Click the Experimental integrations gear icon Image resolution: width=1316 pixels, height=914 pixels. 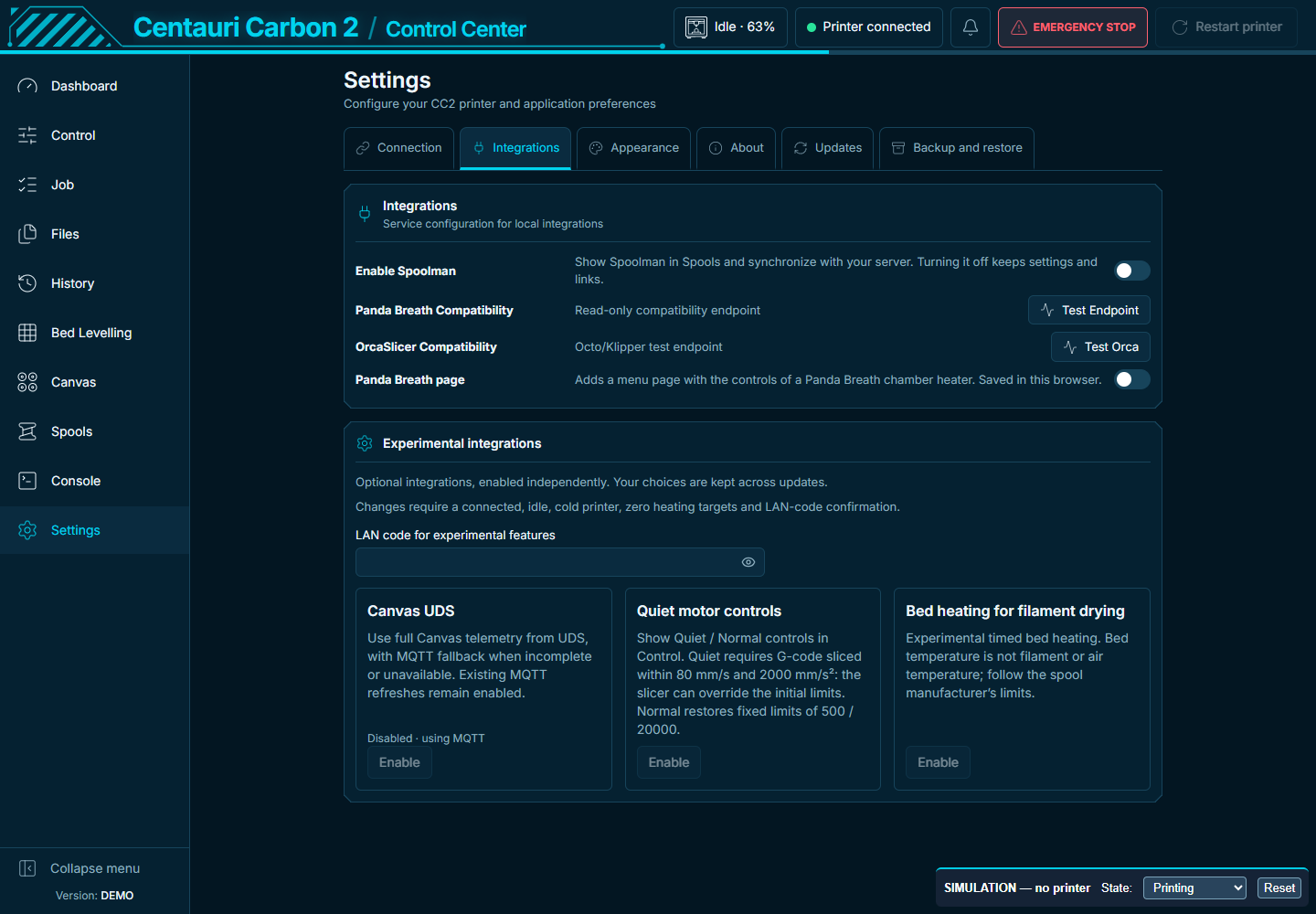tap(365, 443)
